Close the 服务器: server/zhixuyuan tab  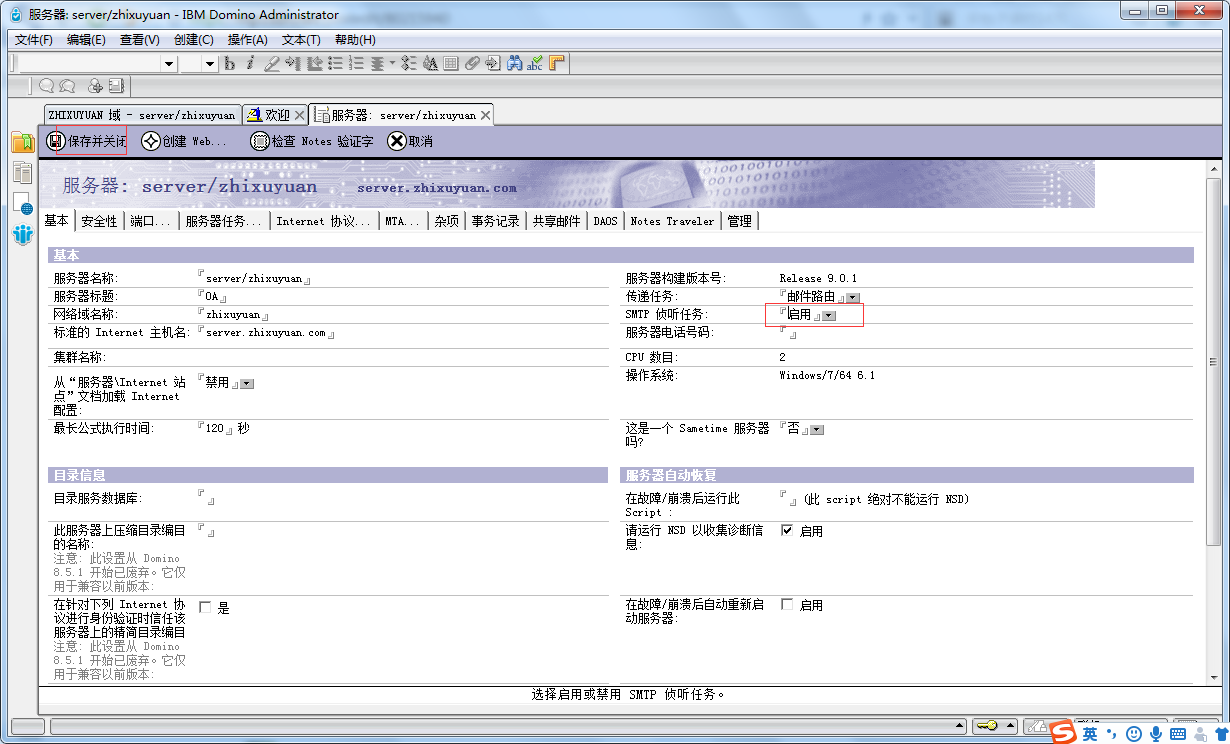click(485, 116)
